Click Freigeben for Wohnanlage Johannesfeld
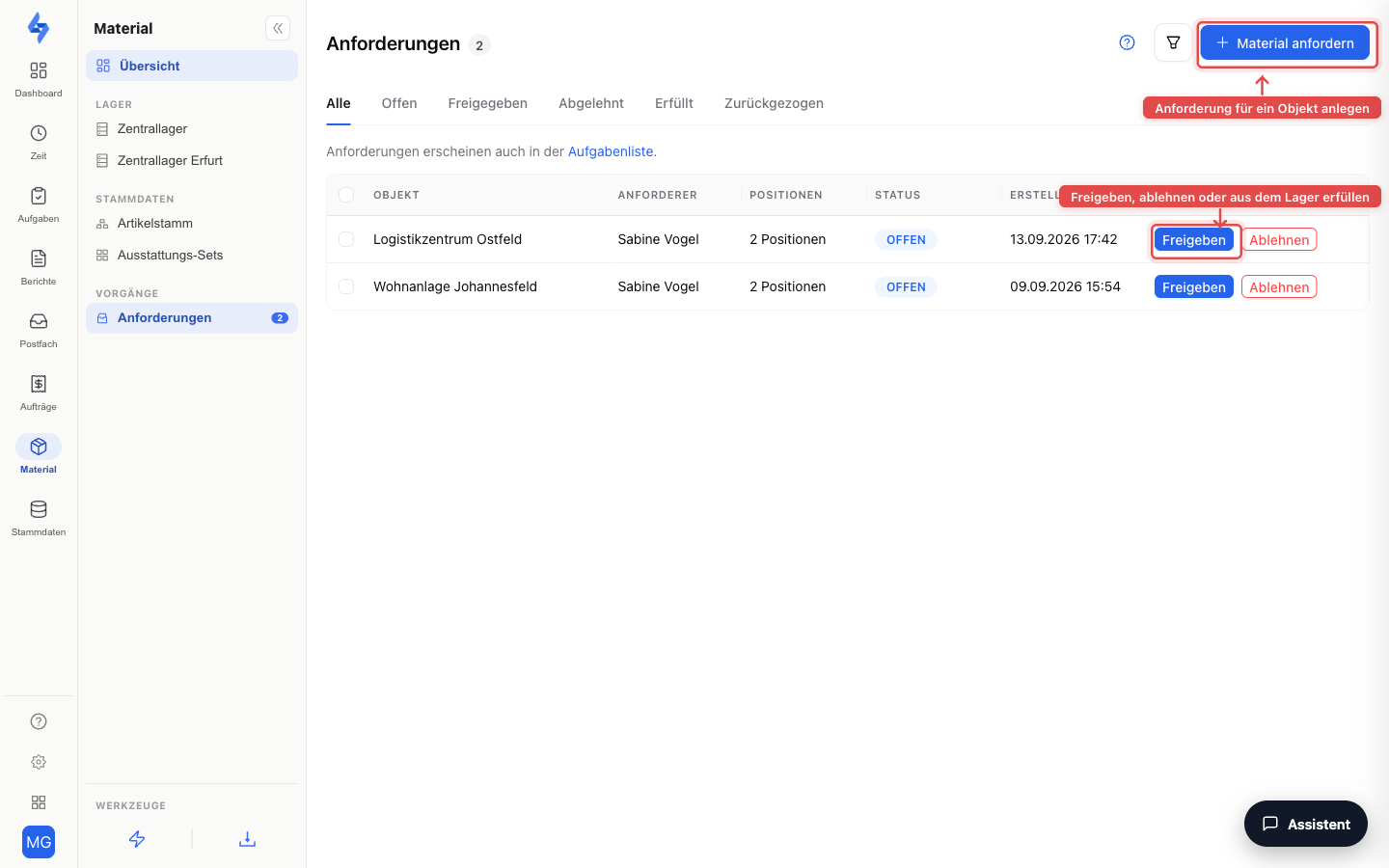The image size is (1389, 868). (1194, 286)
